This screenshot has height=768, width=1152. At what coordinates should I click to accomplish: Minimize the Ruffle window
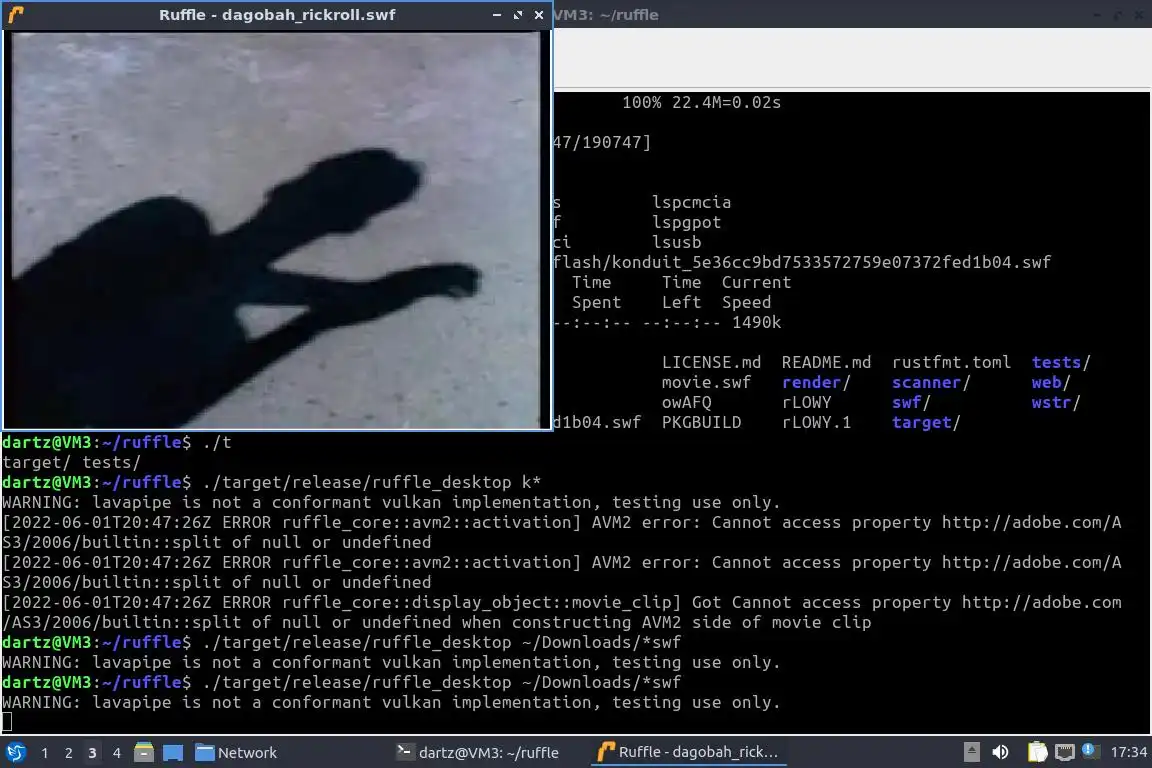[497, 15]
